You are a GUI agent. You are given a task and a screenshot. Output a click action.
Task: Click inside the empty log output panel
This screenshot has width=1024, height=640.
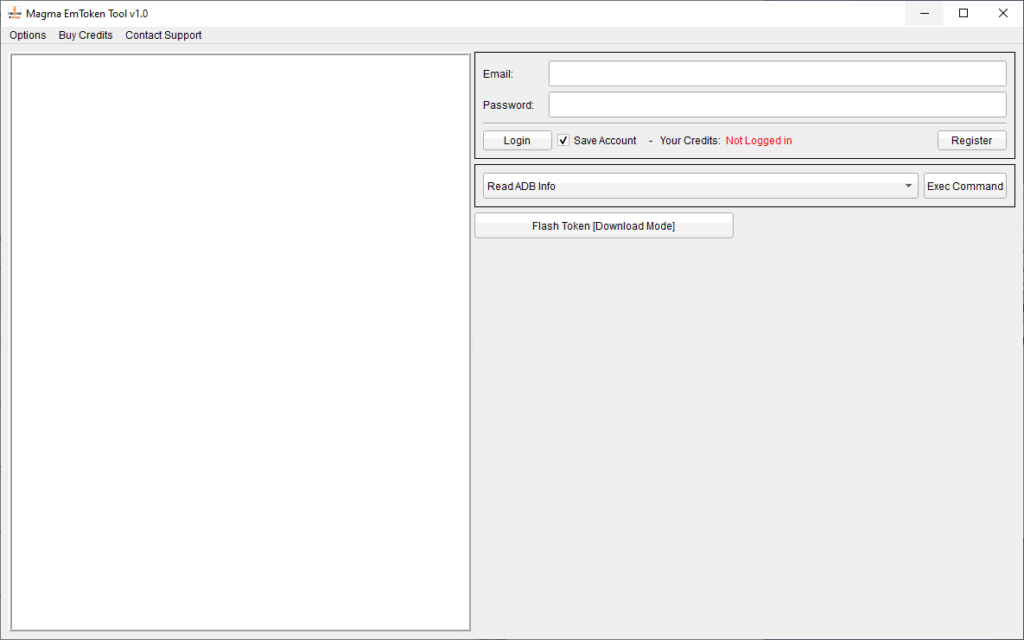pyautogui.click(x=240, y=342)
